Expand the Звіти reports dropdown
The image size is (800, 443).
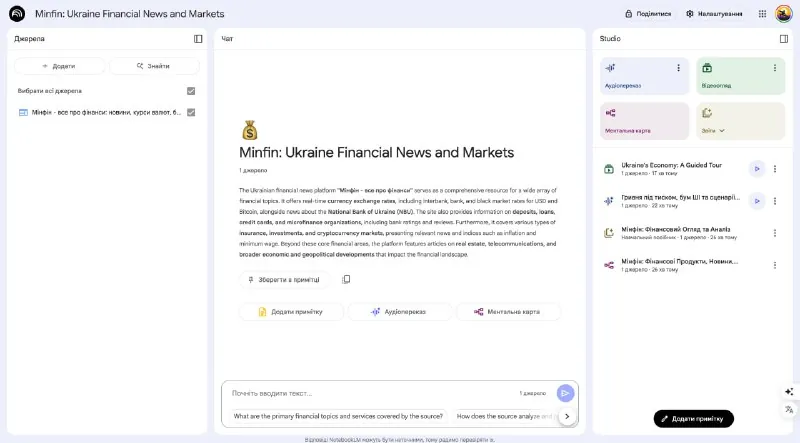[x=713, y=131]
